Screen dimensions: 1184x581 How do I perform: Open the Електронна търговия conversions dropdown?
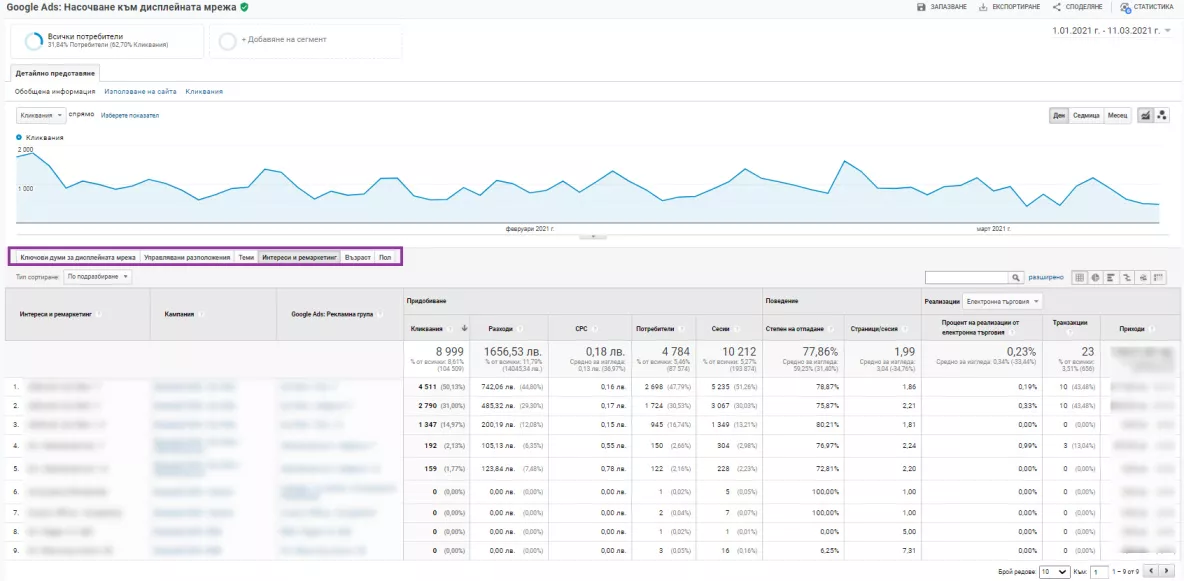tap(1002, 301)
